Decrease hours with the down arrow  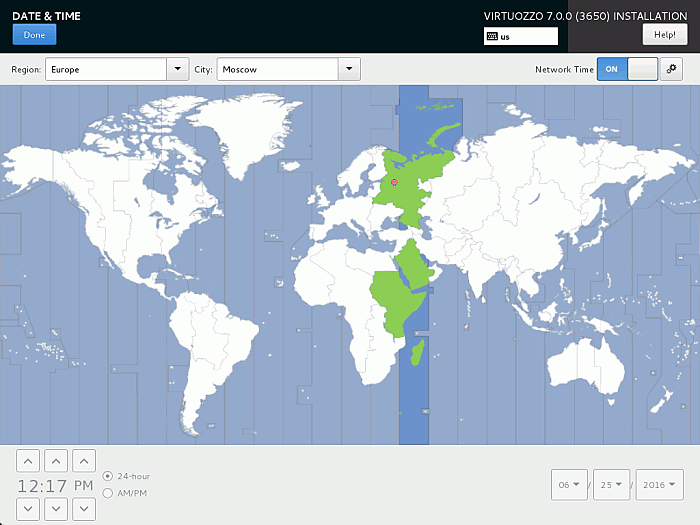tap(29, 508)
